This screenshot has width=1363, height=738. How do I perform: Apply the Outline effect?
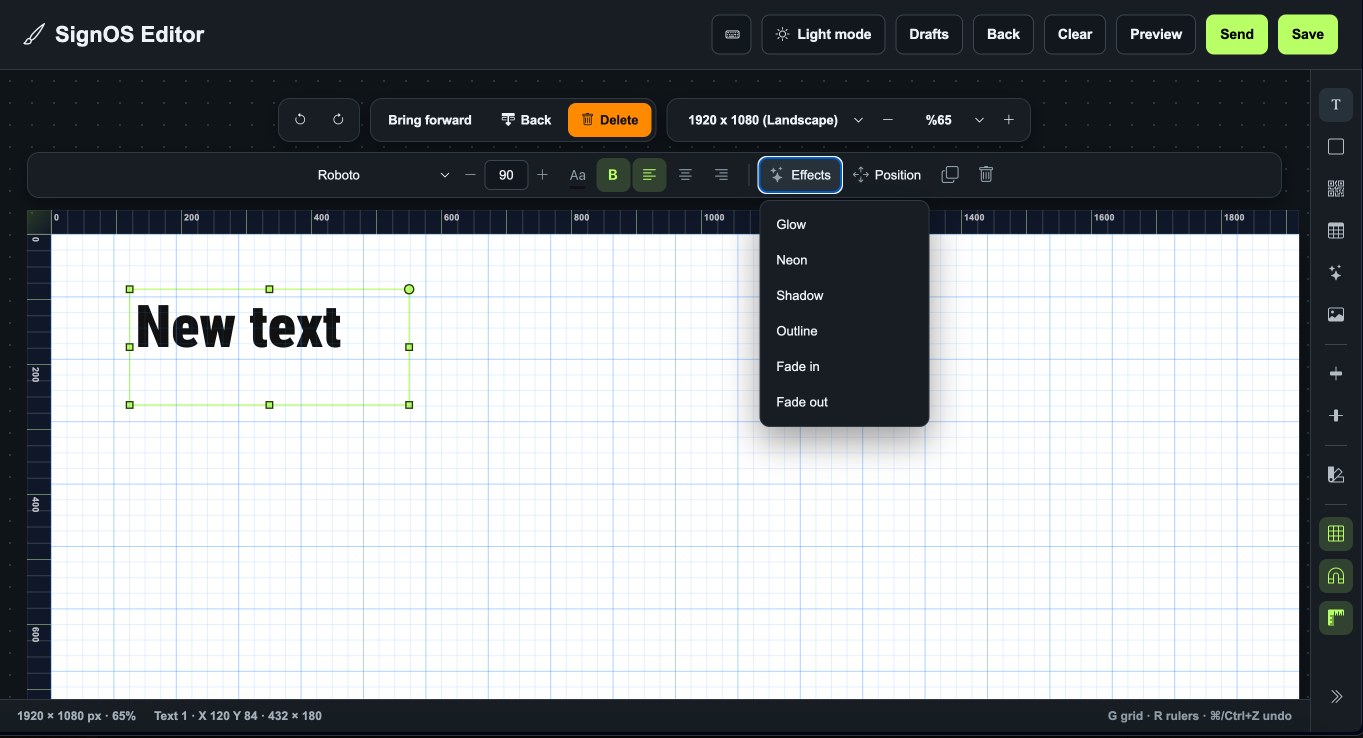coord(844,331)
